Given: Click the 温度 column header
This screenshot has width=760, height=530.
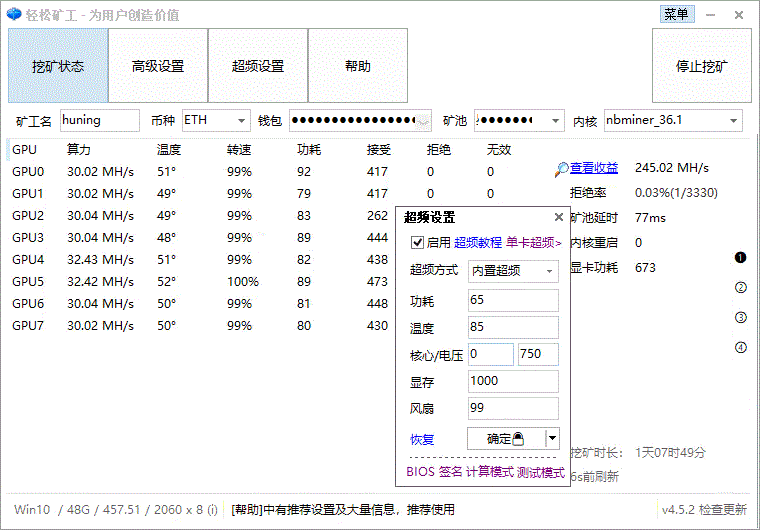Looking at the screenshot, I should [x=169, y=150].
